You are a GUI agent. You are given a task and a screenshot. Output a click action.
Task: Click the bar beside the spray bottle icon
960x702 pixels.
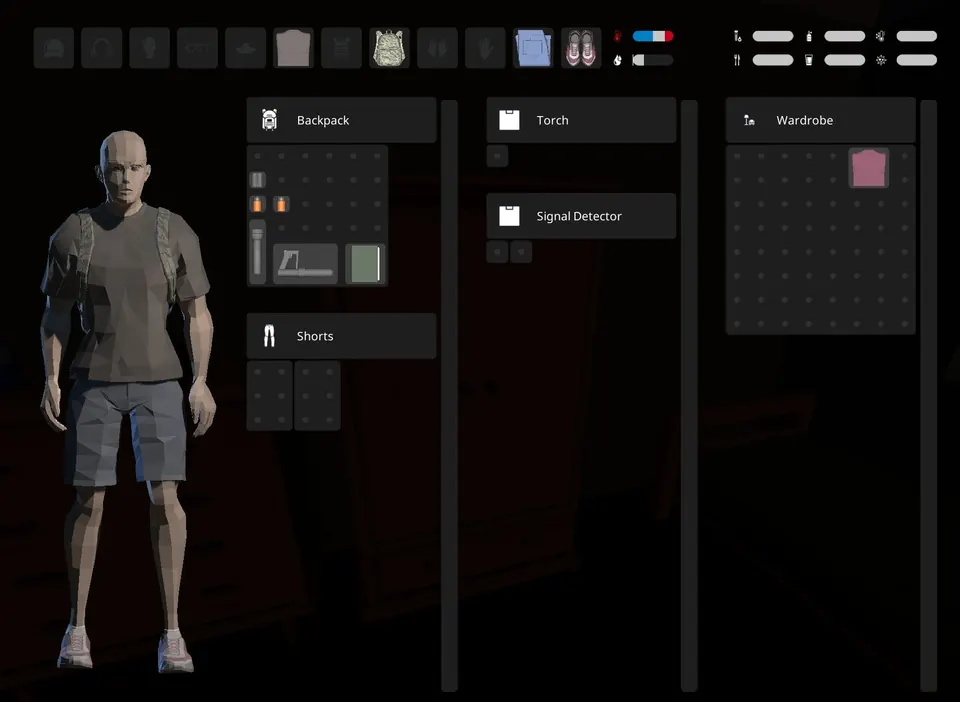(x=845, y=36)
